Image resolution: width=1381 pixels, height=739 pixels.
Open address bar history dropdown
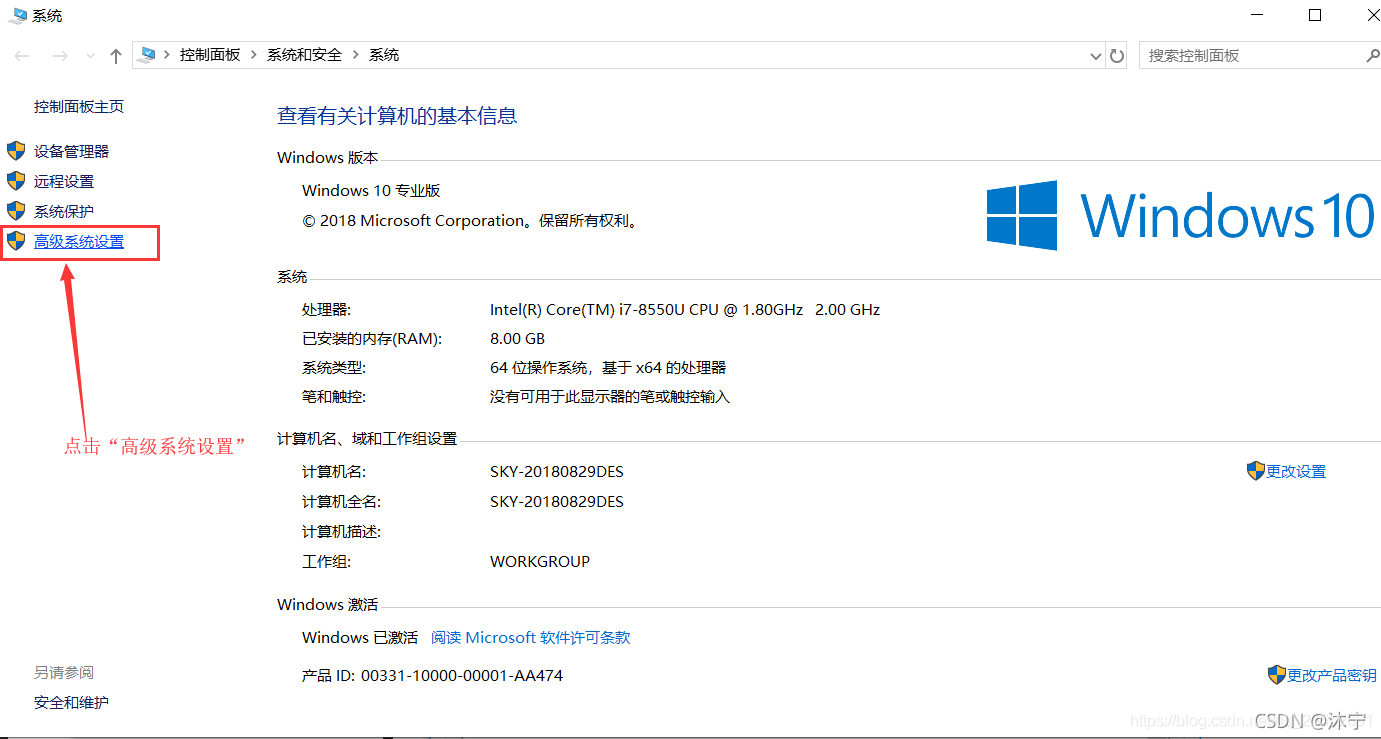pyautogui.click(x=1095, y=56)
